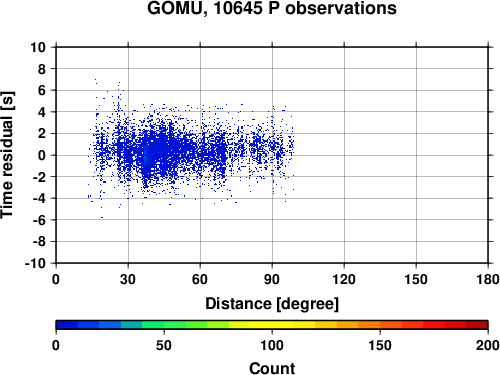Click y-axis tick label "6"
Screen dimensions: 500x375
click(42, 90)
